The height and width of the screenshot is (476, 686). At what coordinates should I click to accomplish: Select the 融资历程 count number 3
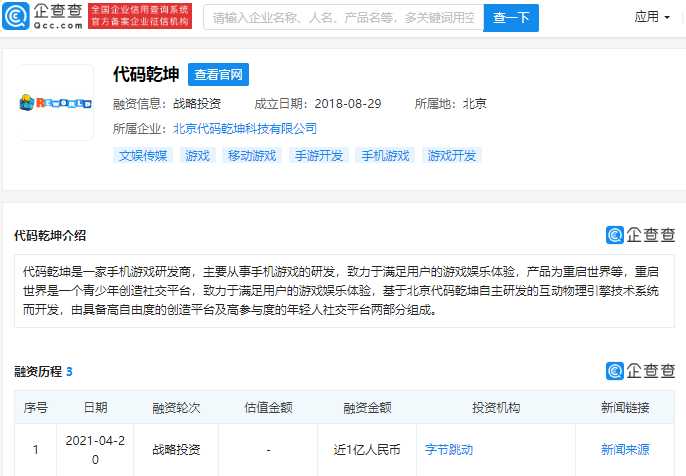click(69, 371)
